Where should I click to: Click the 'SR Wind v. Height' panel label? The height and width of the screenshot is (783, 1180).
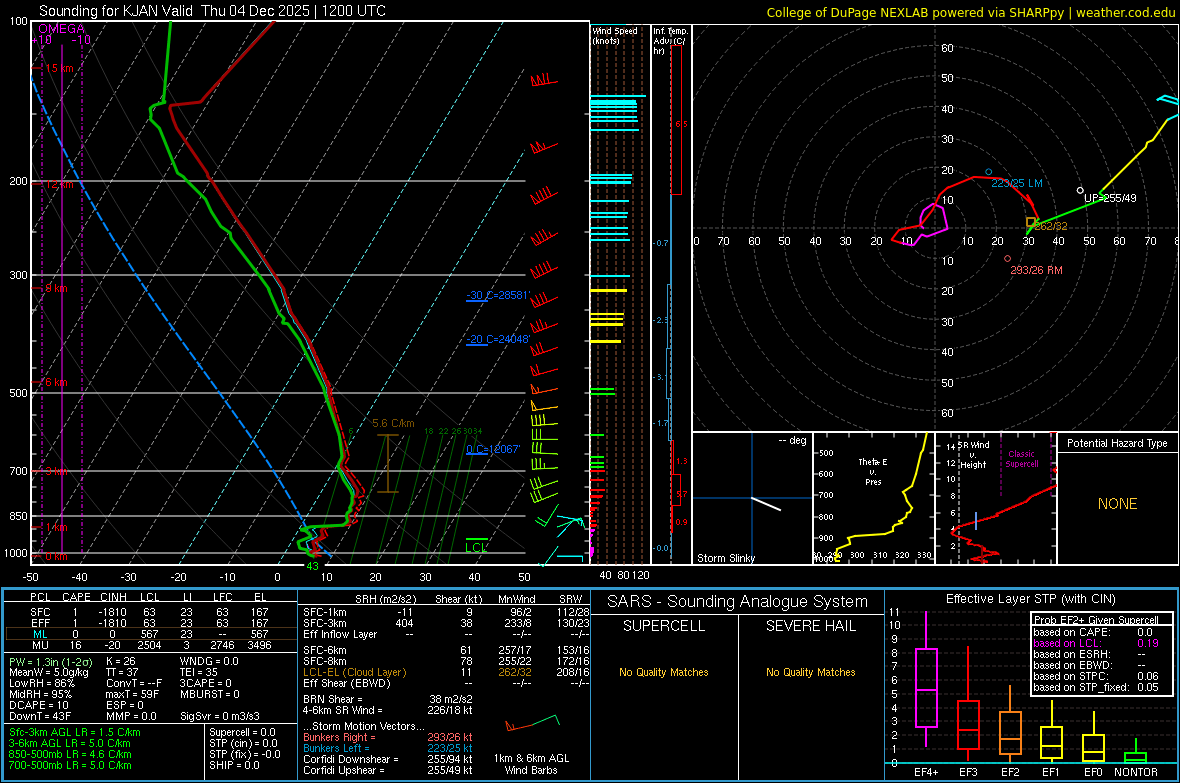coord(973,455)
